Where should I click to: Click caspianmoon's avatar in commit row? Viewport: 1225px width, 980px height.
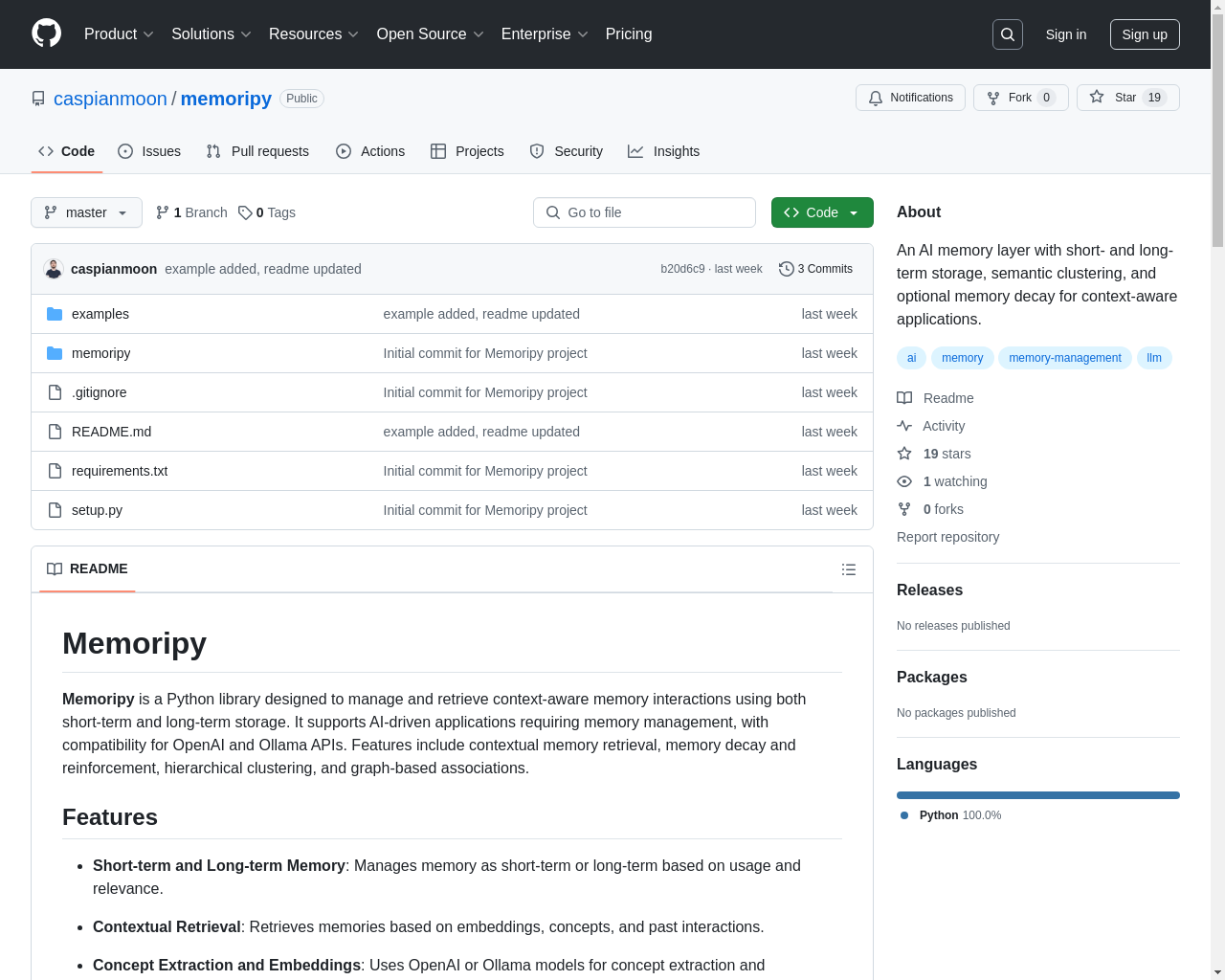pyautogui.click(x=54, y=269)
